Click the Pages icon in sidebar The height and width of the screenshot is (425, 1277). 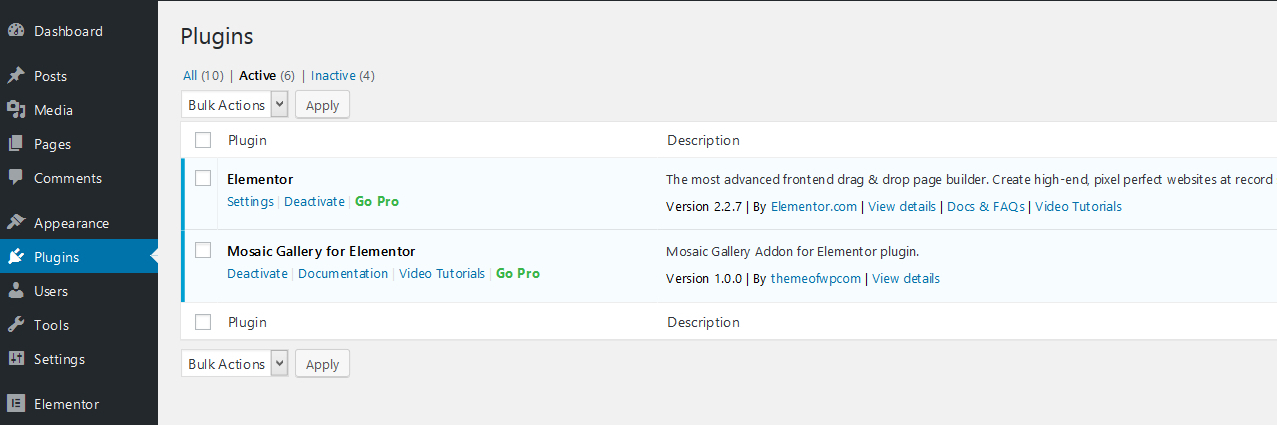pyautogui.click(x=16, y=144)
